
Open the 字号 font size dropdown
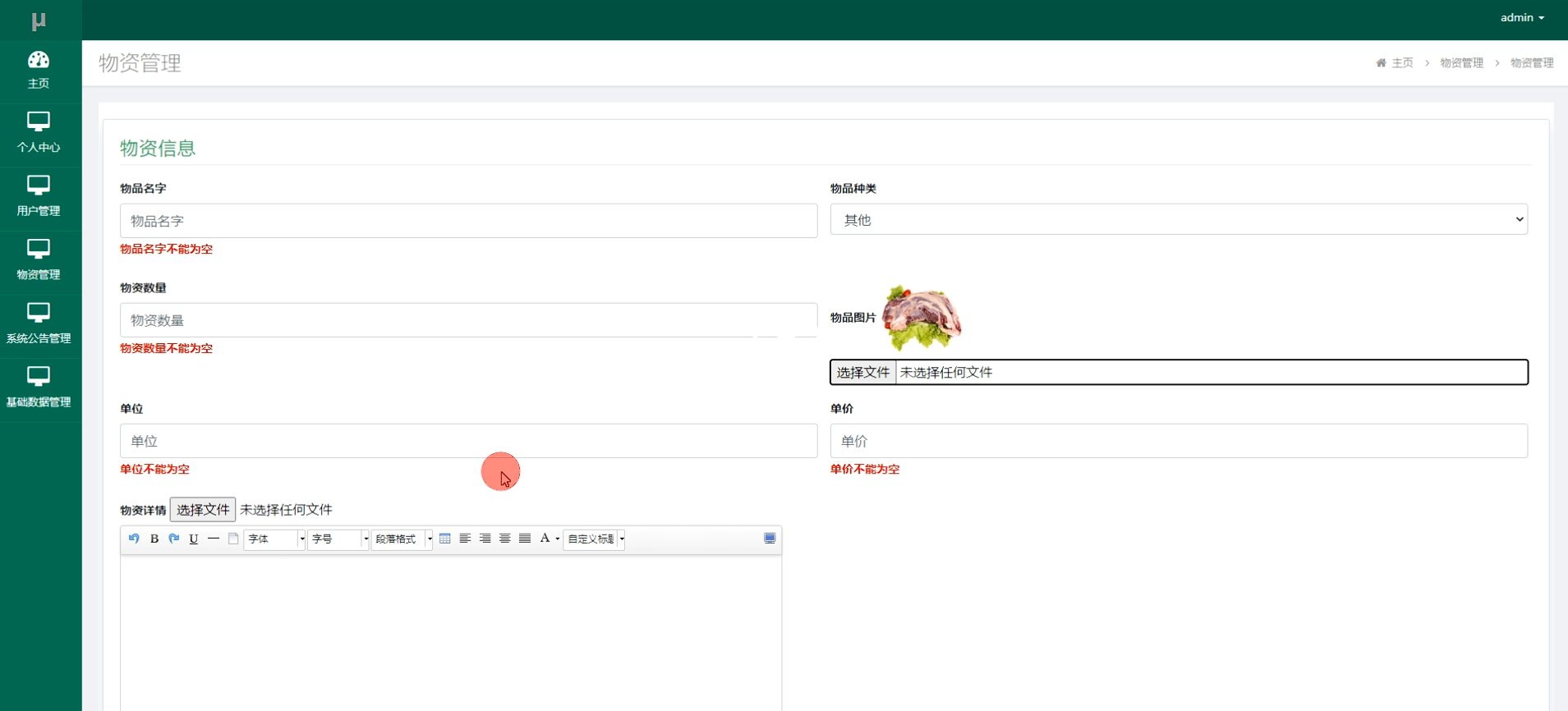(x=338, y=539)
